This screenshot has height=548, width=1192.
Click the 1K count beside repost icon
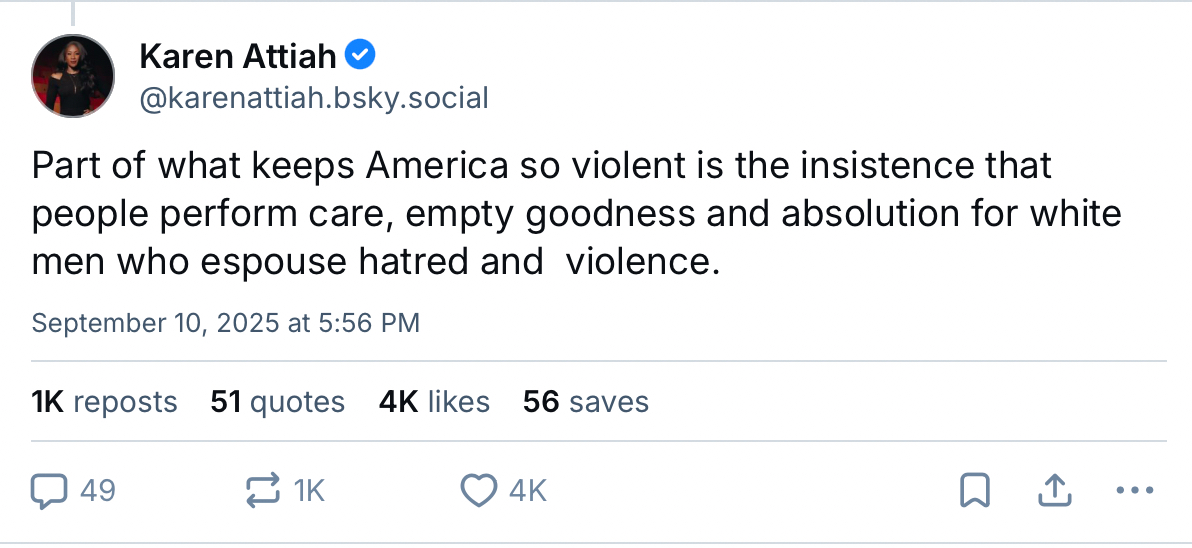310,491
